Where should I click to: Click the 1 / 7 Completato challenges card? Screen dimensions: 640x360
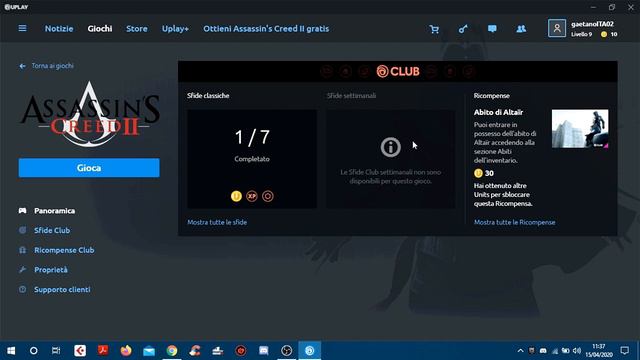pos(252,159)
